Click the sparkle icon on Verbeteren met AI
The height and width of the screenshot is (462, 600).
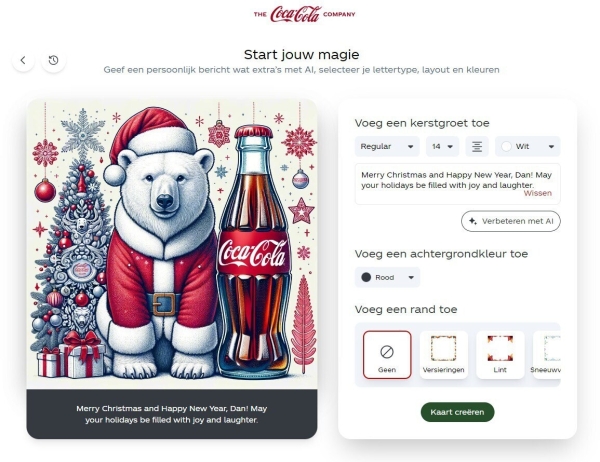(473, 221)
